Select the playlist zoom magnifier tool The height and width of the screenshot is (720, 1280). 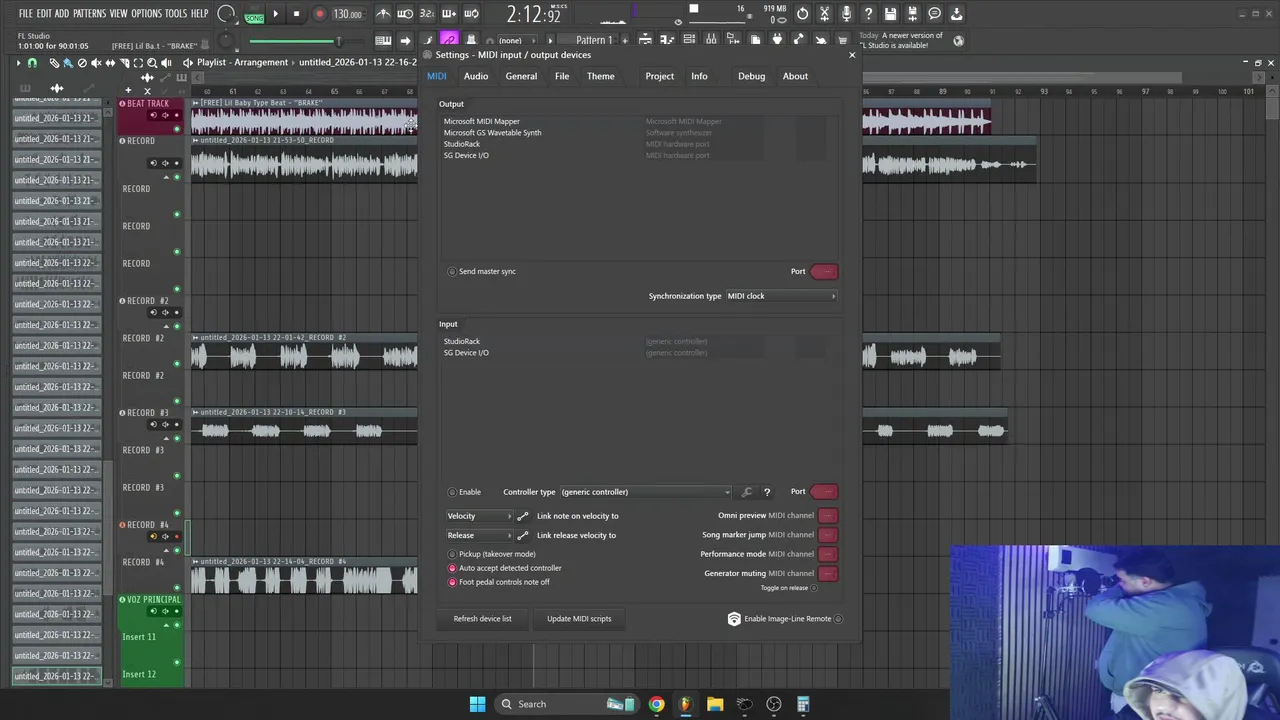click(x=151, y=63)
